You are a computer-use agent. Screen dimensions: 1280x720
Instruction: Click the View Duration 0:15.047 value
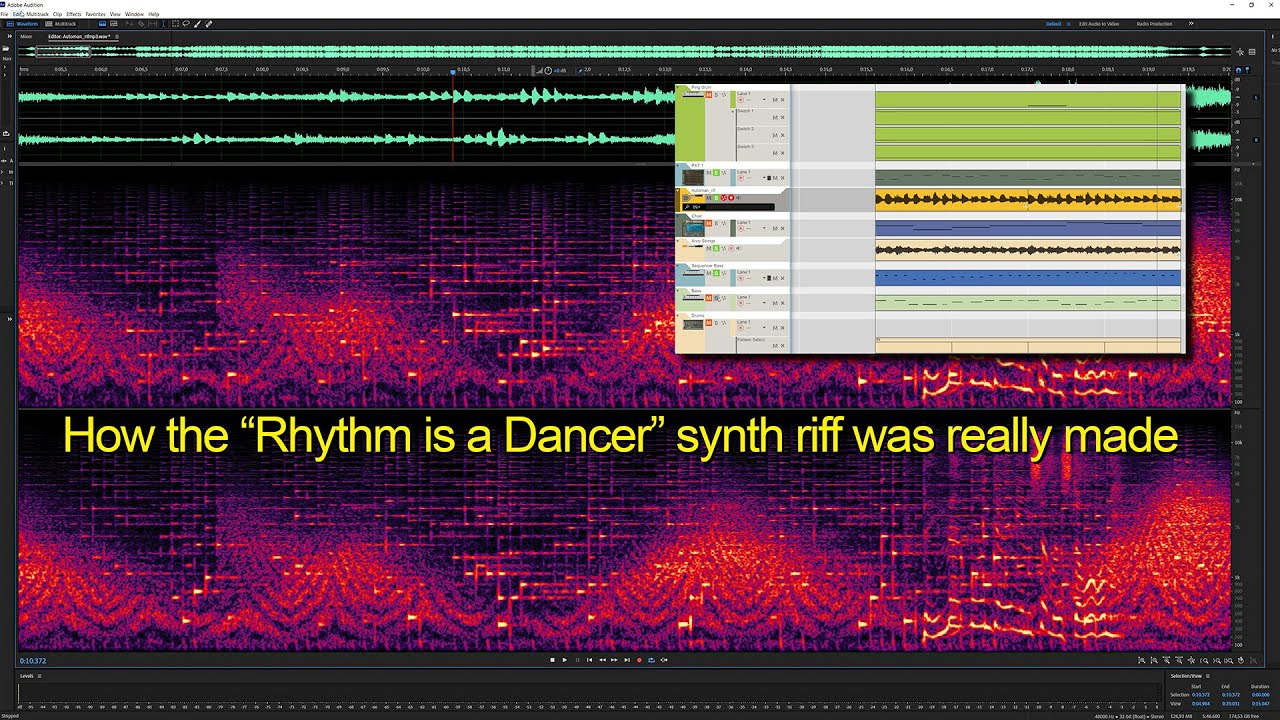(1260, 704)
